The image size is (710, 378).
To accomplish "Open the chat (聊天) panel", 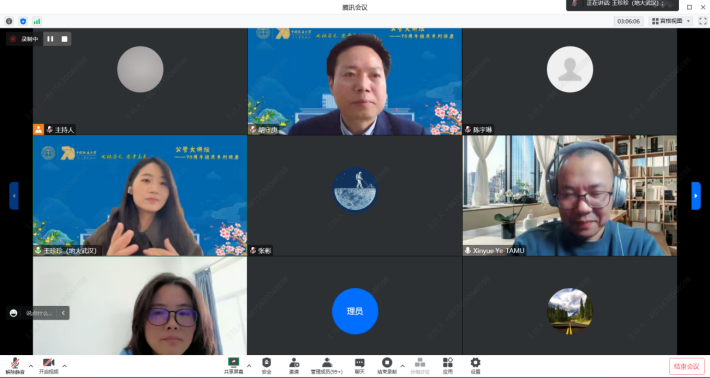I will [x=360, y=366].
